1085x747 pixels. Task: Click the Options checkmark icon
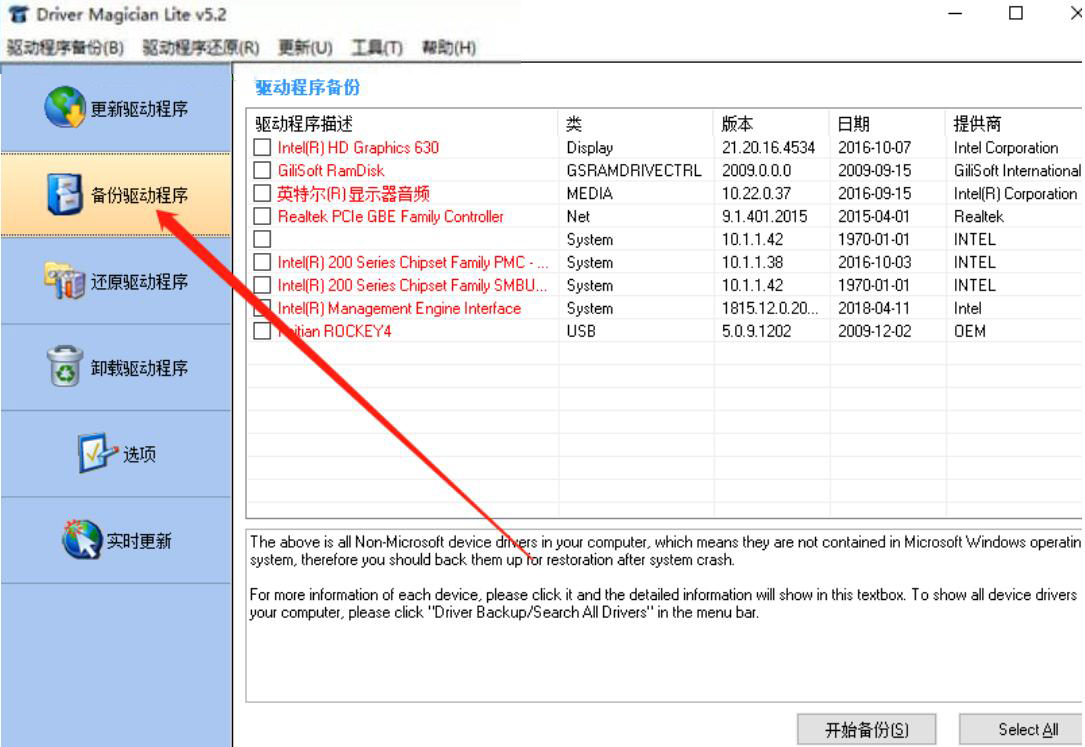click(97, 453)
